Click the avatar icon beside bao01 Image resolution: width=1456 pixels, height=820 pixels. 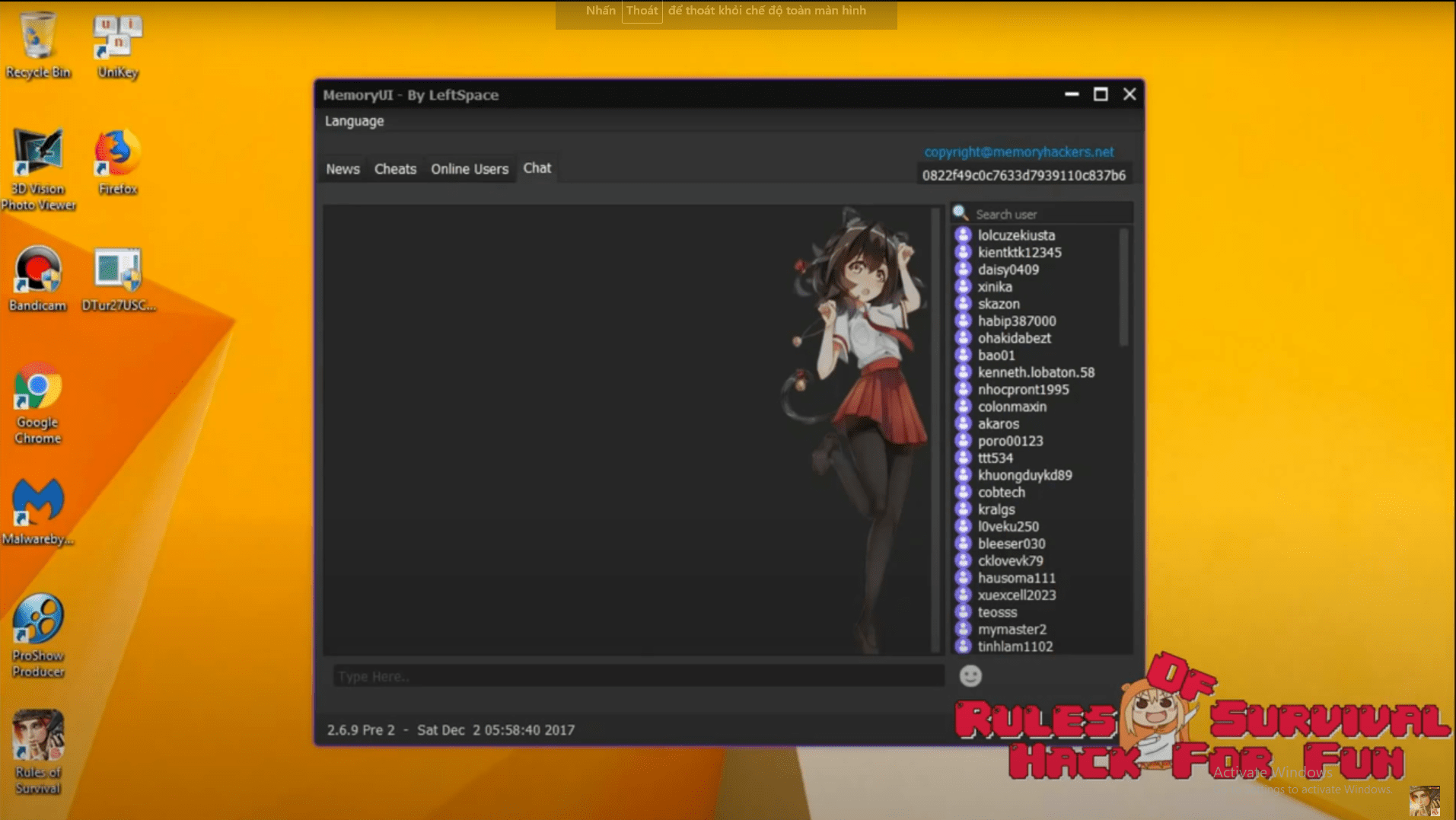click(963, 355)
